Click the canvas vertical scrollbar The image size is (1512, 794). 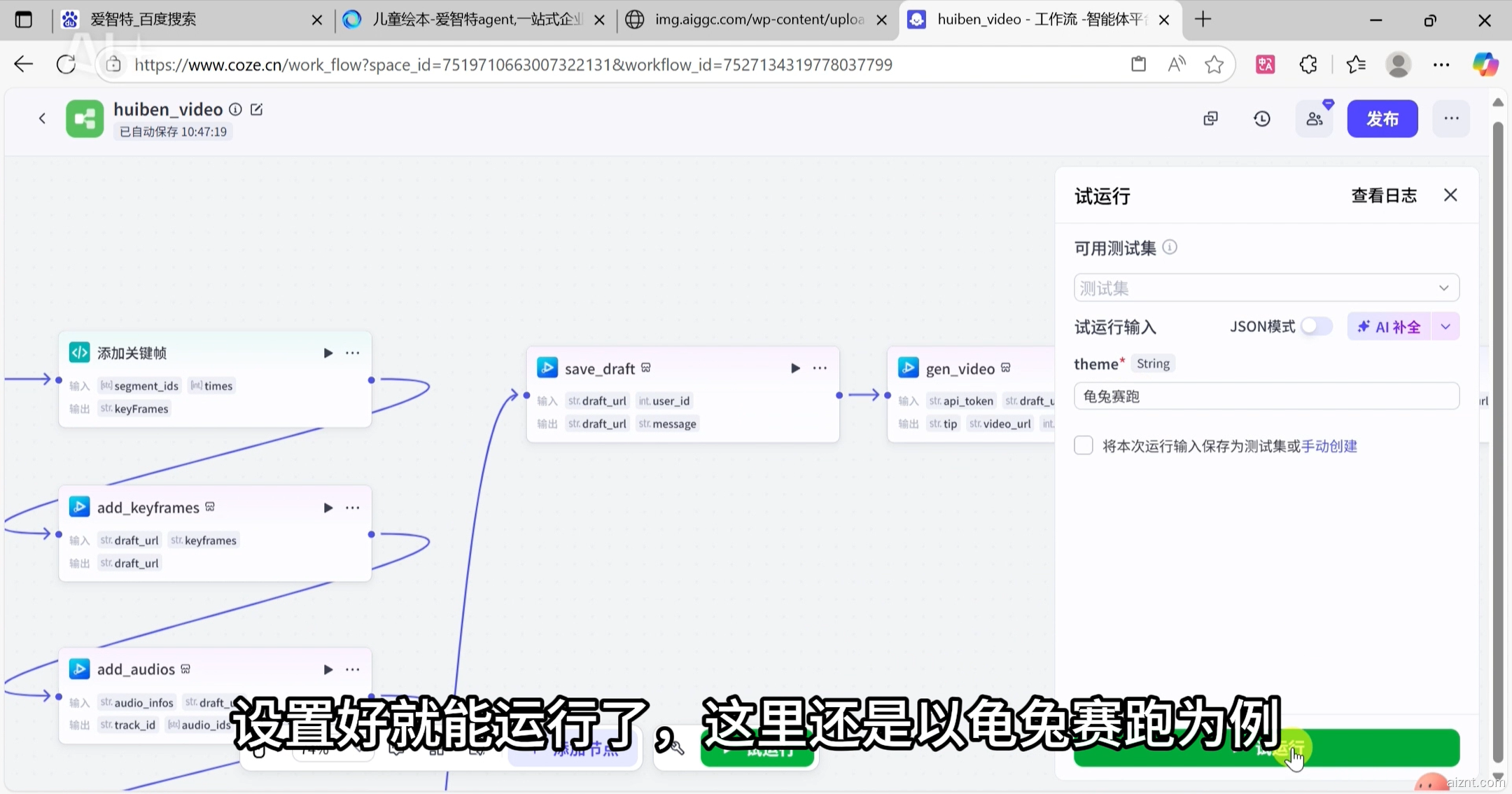1497,441
